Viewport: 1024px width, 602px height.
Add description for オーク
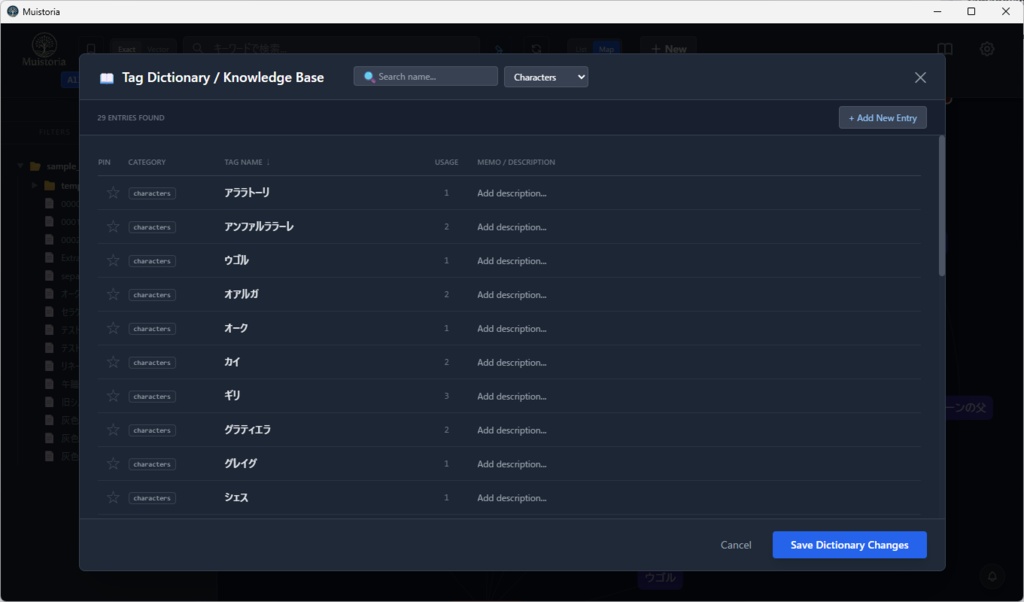512,329
